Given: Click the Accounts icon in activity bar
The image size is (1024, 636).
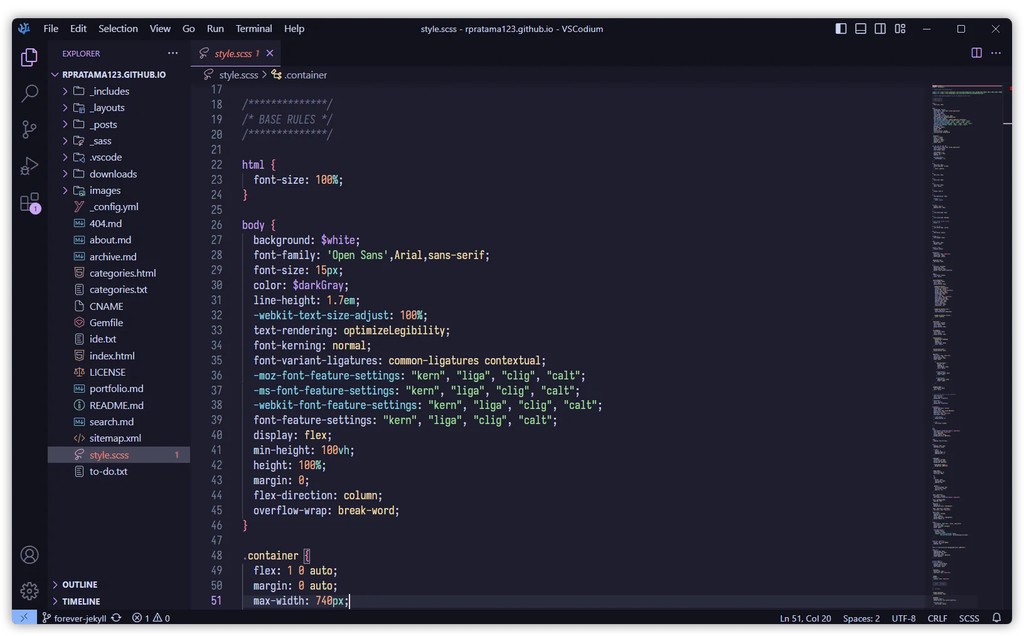Looking at the screenshot, I should coord(29,554).
